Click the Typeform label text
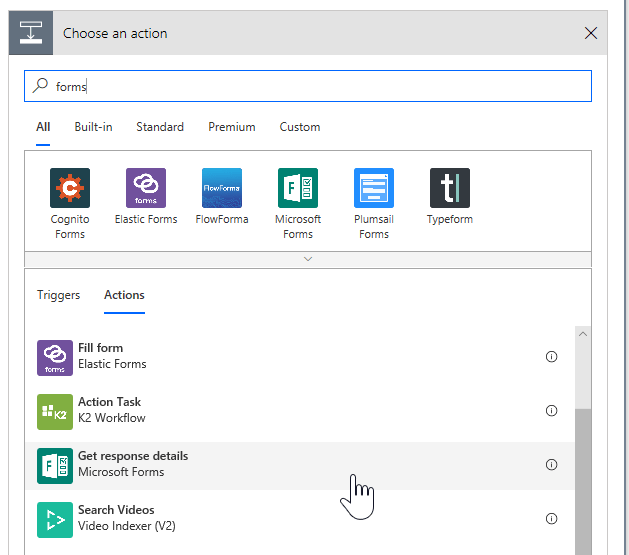Viewport: 629px width, 555px height. [450, 219]
